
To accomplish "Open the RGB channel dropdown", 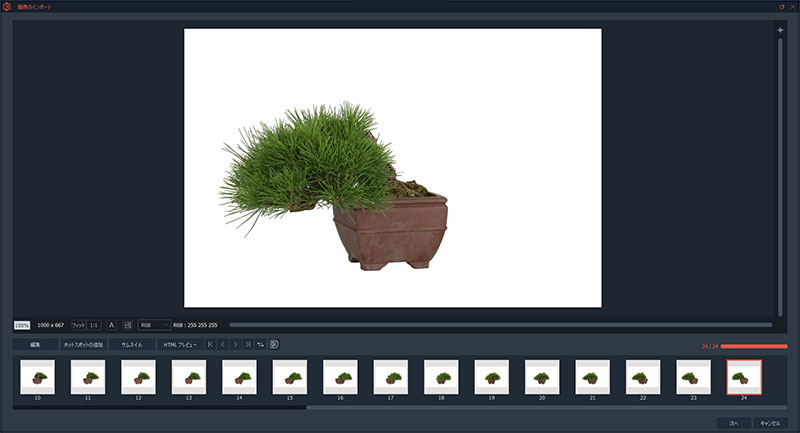I will point(153,325).
